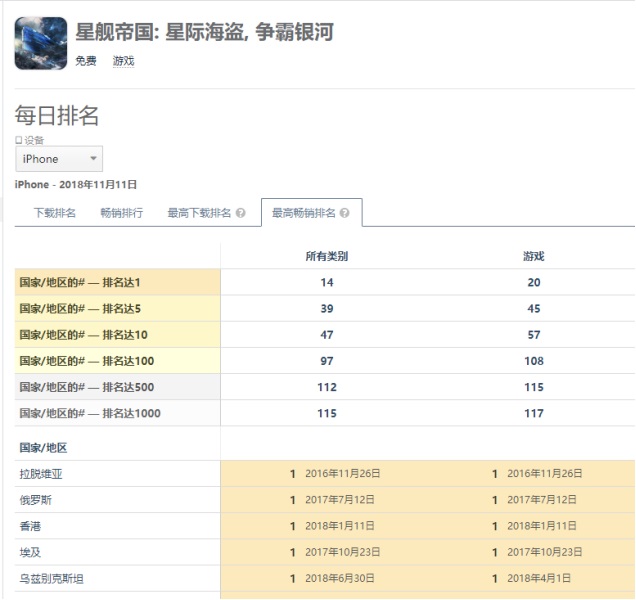Switch to the 畅销排行 tab
The width and height of the screenshot is (636, 600).
tap(121, 213)
